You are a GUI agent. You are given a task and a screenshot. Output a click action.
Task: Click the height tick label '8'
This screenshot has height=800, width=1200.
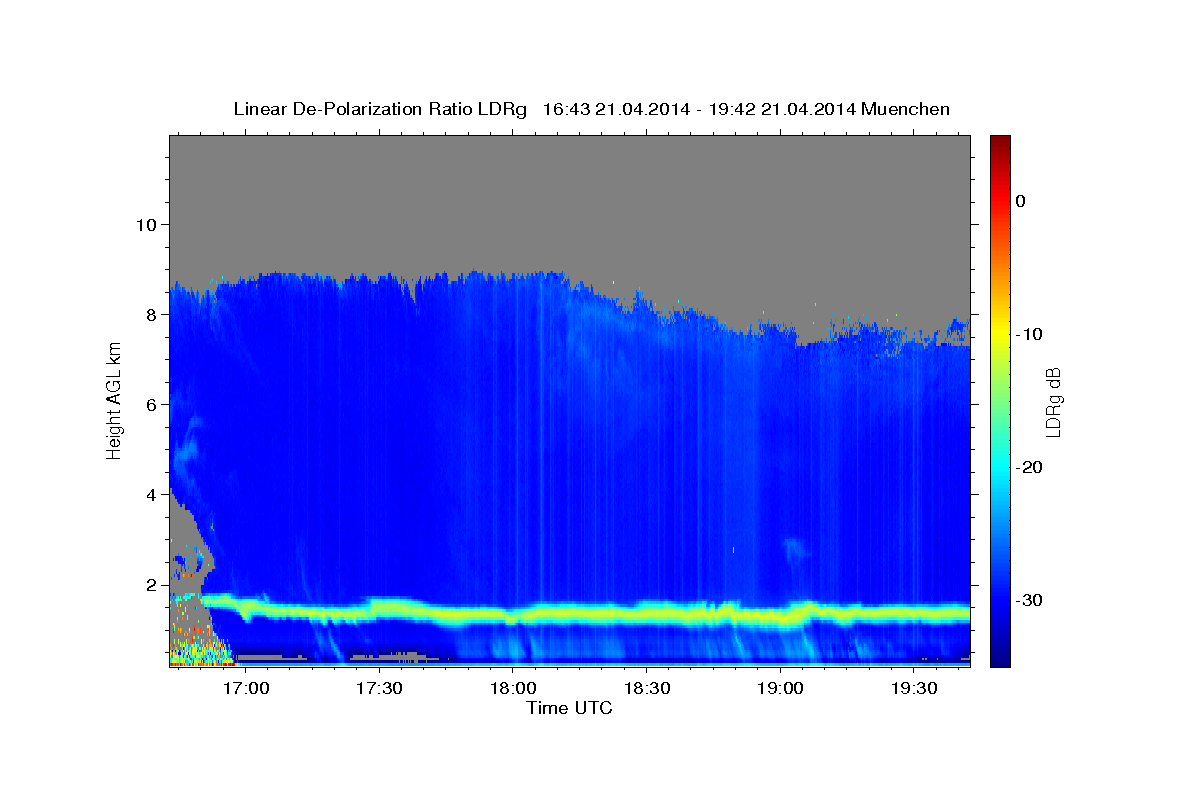[150, 314]
